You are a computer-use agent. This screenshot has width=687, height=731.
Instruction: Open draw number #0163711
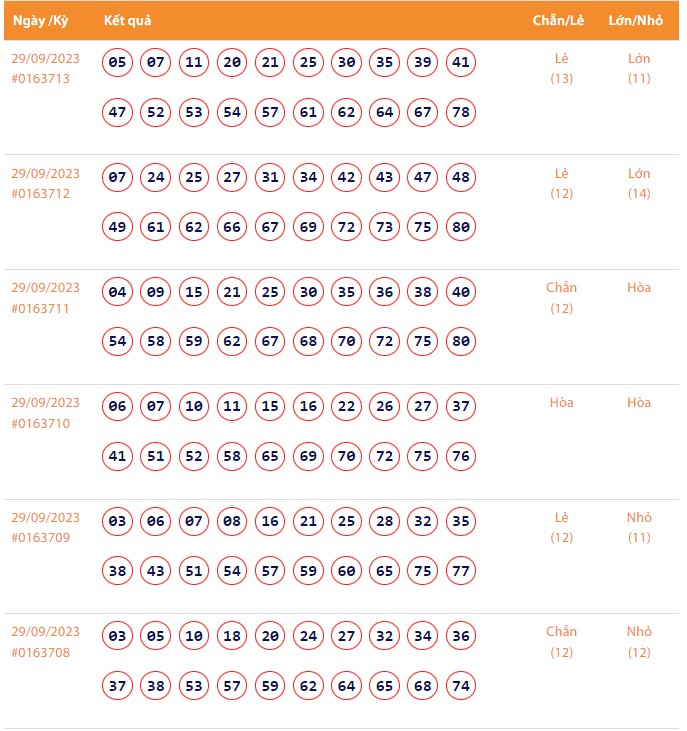41,308
